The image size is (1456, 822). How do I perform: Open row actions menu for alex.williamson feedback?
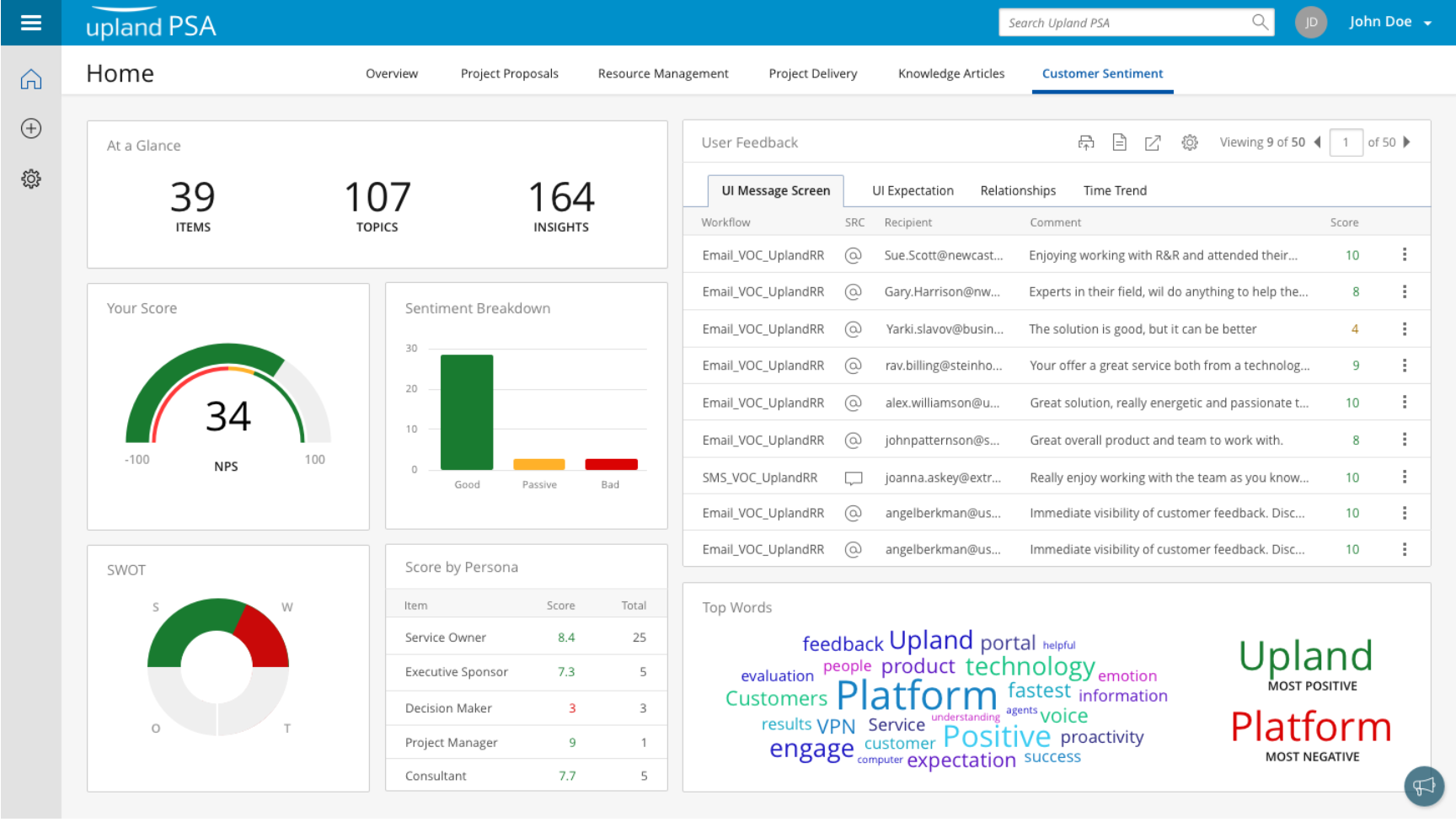1405,403
